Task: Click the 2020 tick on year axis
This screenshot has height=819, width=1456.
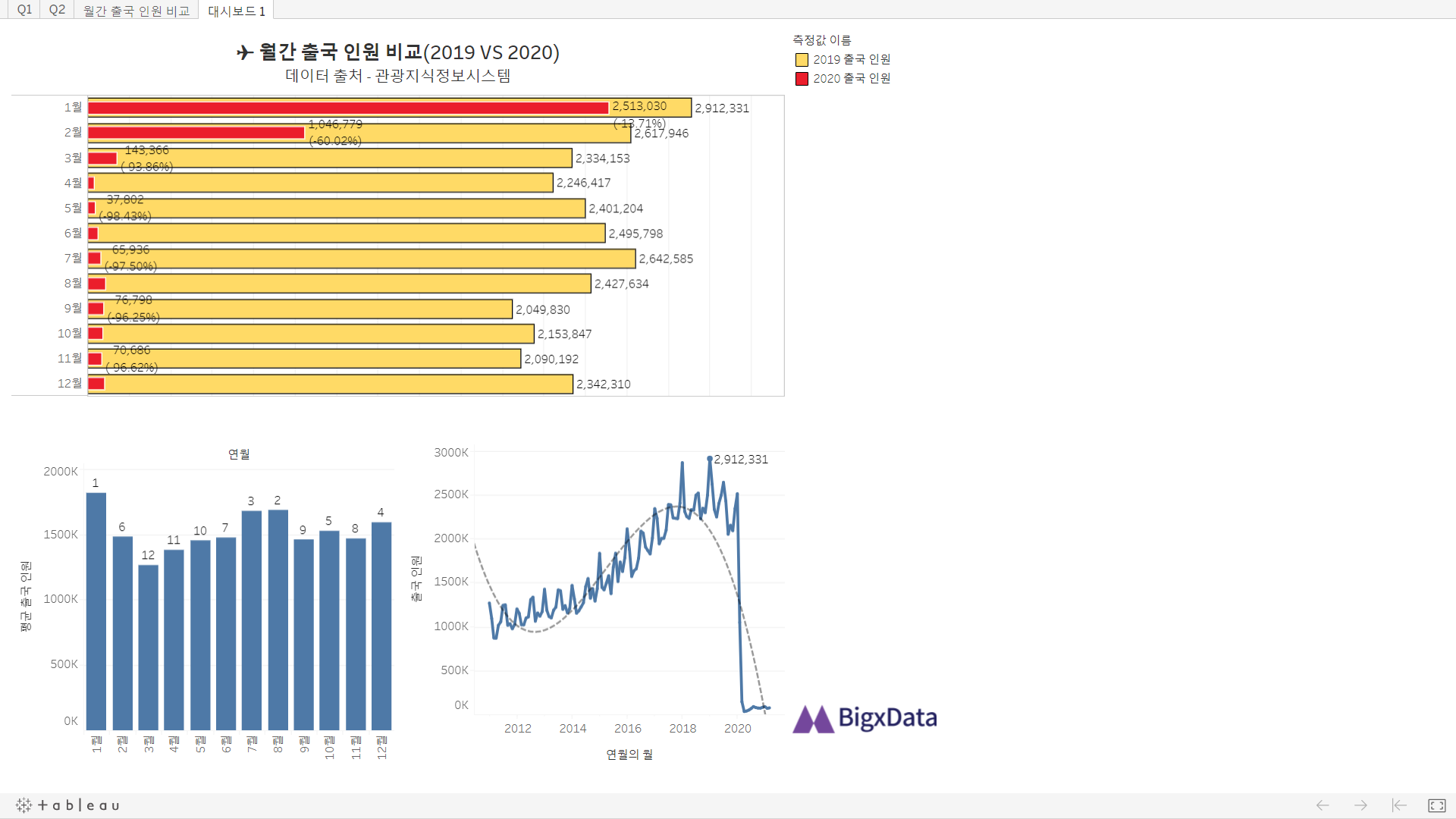Action: (737, 729)
